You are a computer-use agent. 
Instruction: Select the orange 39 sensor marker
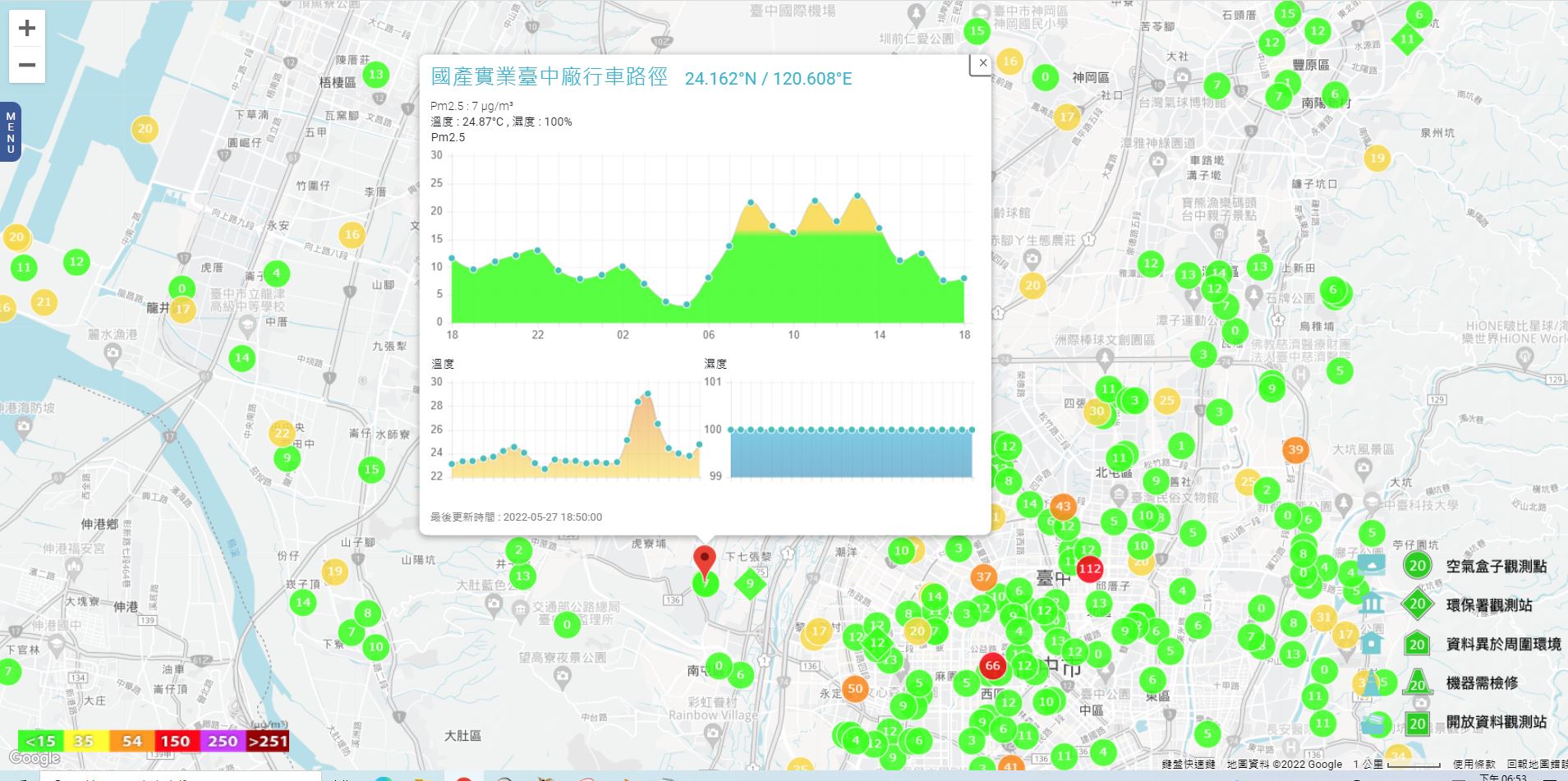pos(1295,449)
